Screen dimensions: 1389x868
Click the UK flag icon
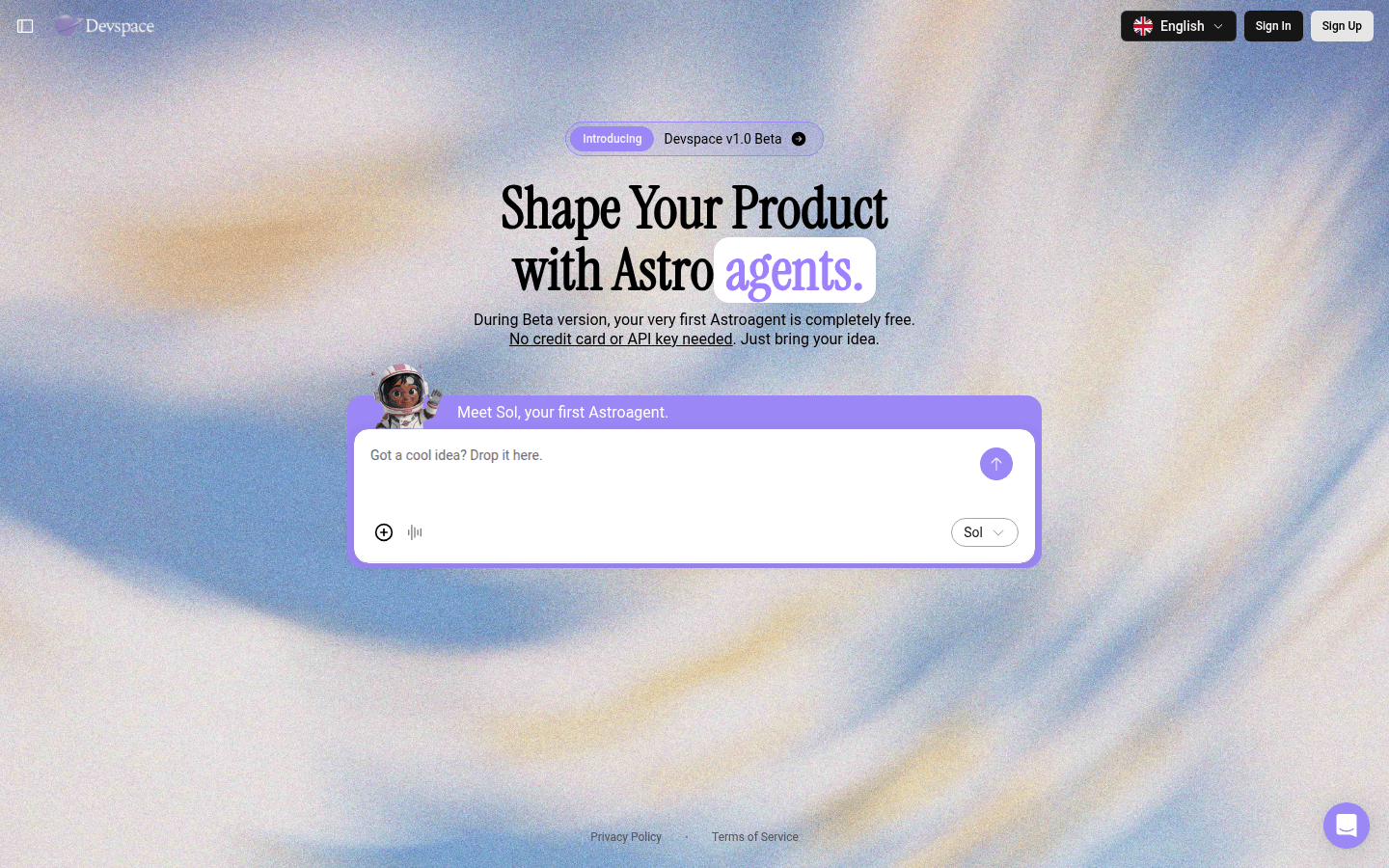tap(1143, 26)
